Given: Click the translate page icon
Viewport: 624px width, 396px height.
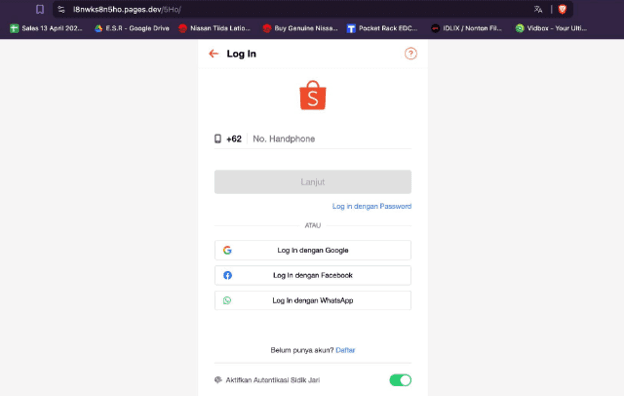Looking at the screenshot, I should (538, 9).
